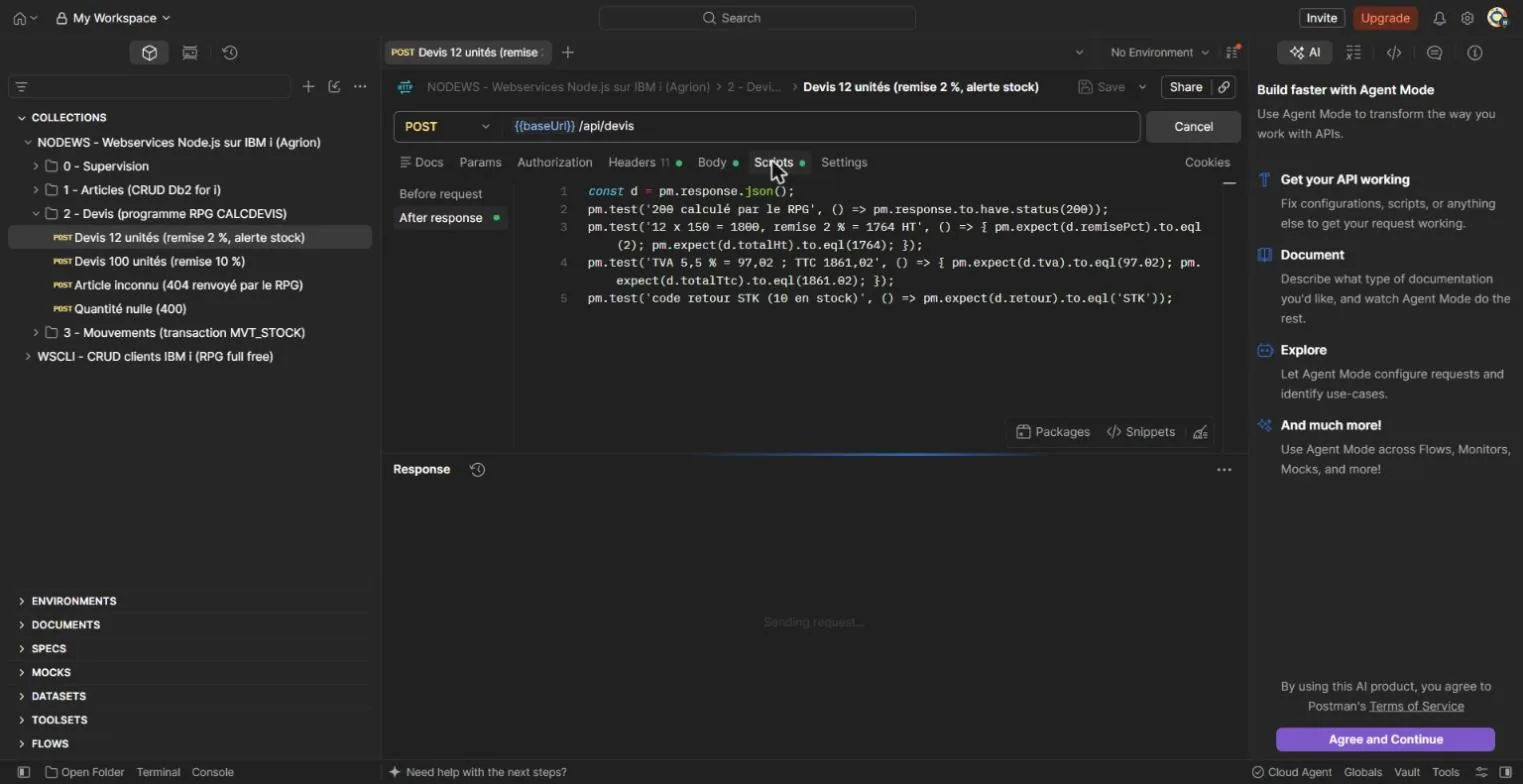
Task: Open Packages in the script editor
Action: pyautogui.click(x=1053, y=432)
